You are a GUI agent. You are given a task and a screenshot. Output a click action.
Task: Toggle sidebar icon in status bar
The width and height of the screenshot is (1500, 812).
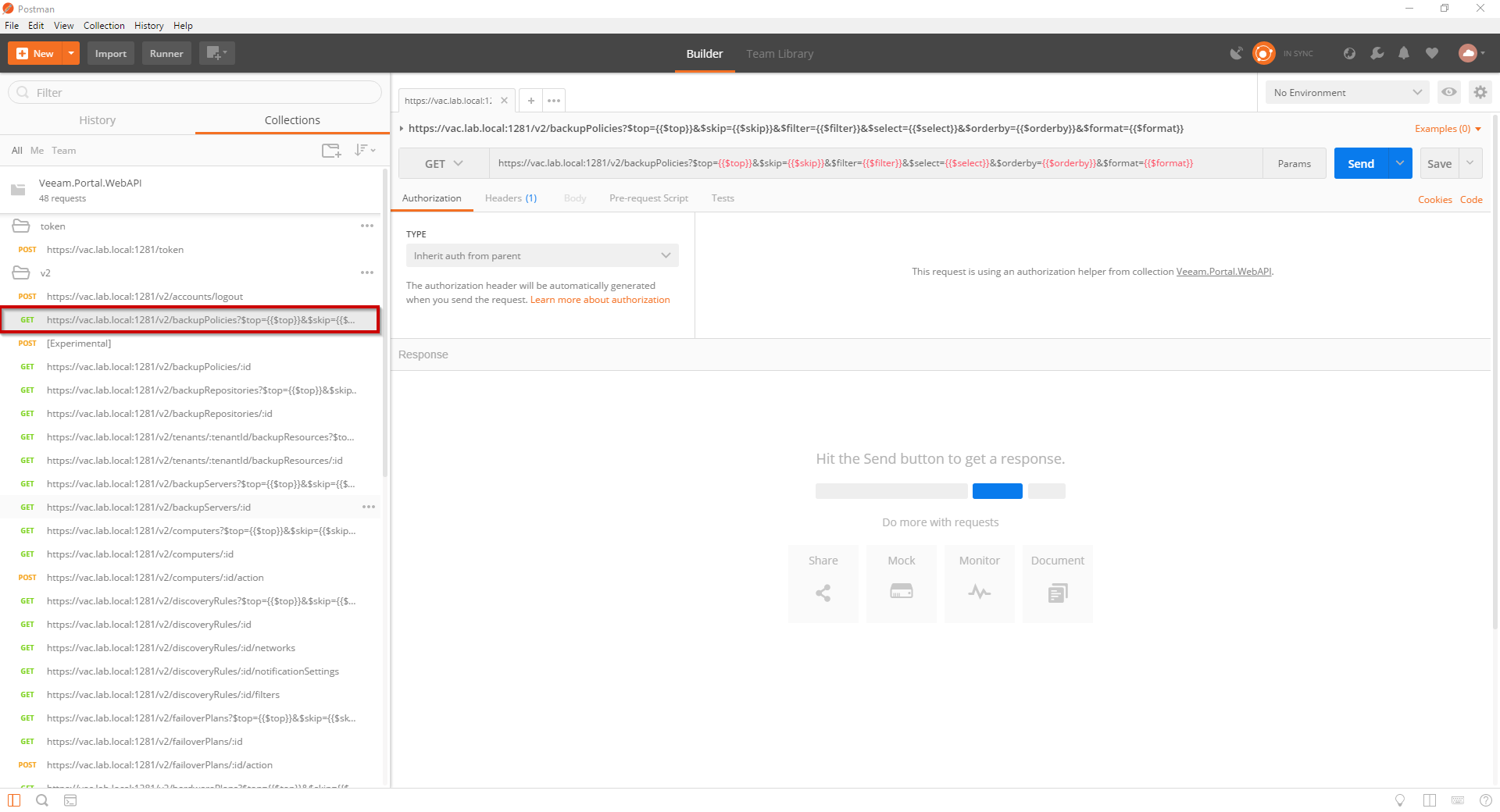(x=14, y=800)
